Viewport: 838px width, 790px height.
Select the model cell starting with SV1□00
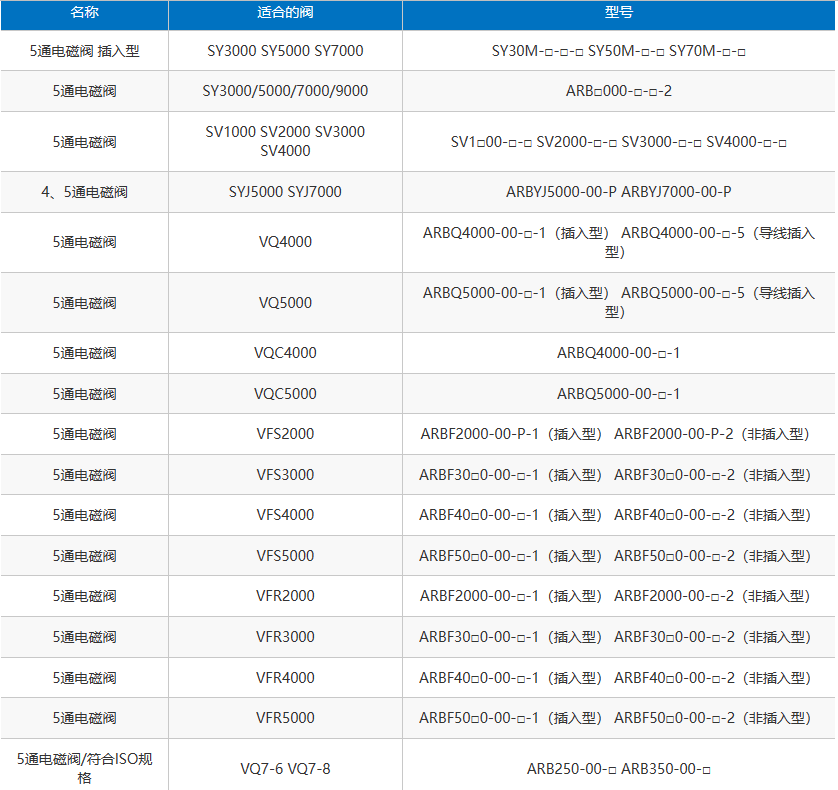(x=618, y=142)
